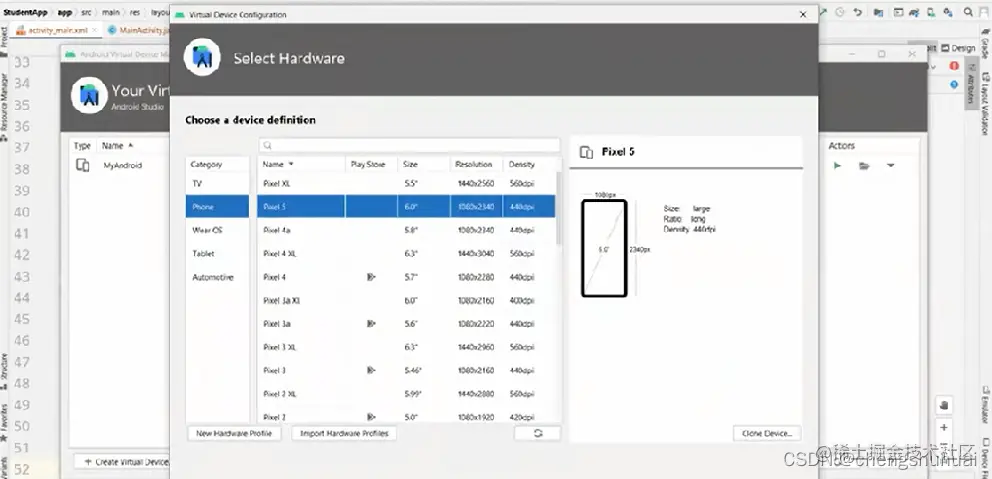Screen dimensions: 992x479
Task: Click the red error indicator in layout editor
Action: point(954,66)
